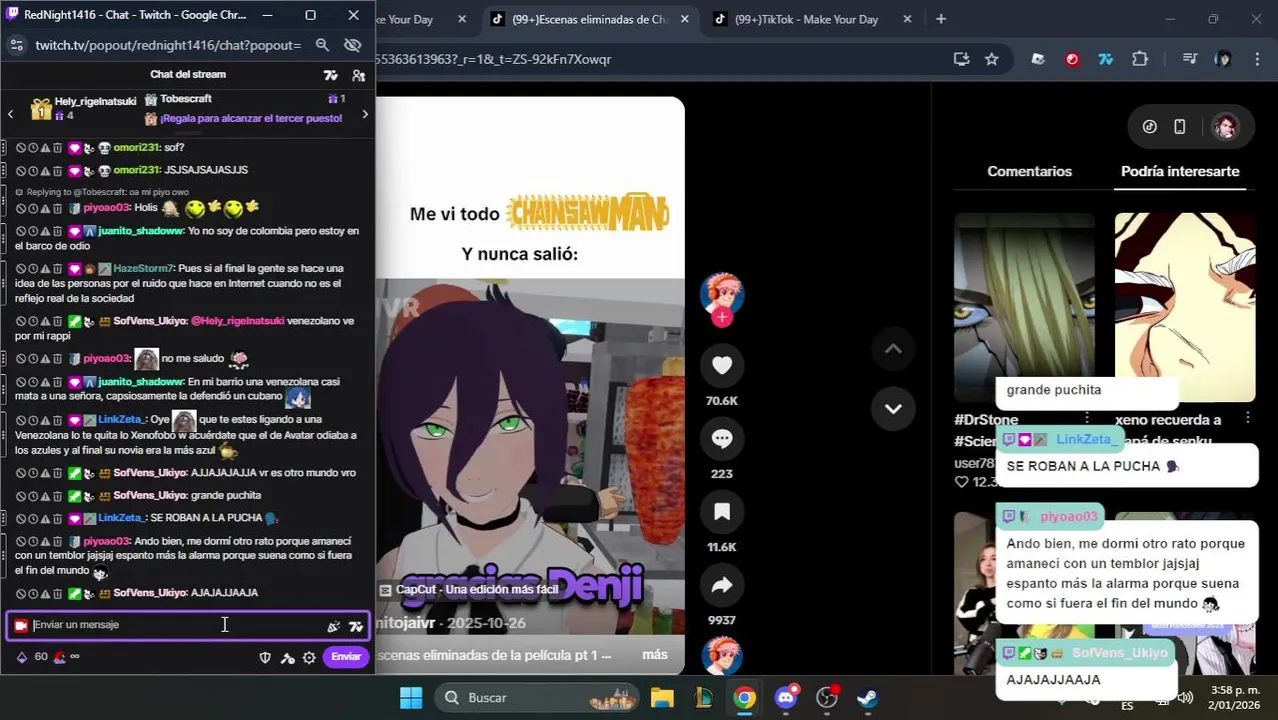
Task: Click the TikTok get coins icon
Action: (x=1150, y=127)
